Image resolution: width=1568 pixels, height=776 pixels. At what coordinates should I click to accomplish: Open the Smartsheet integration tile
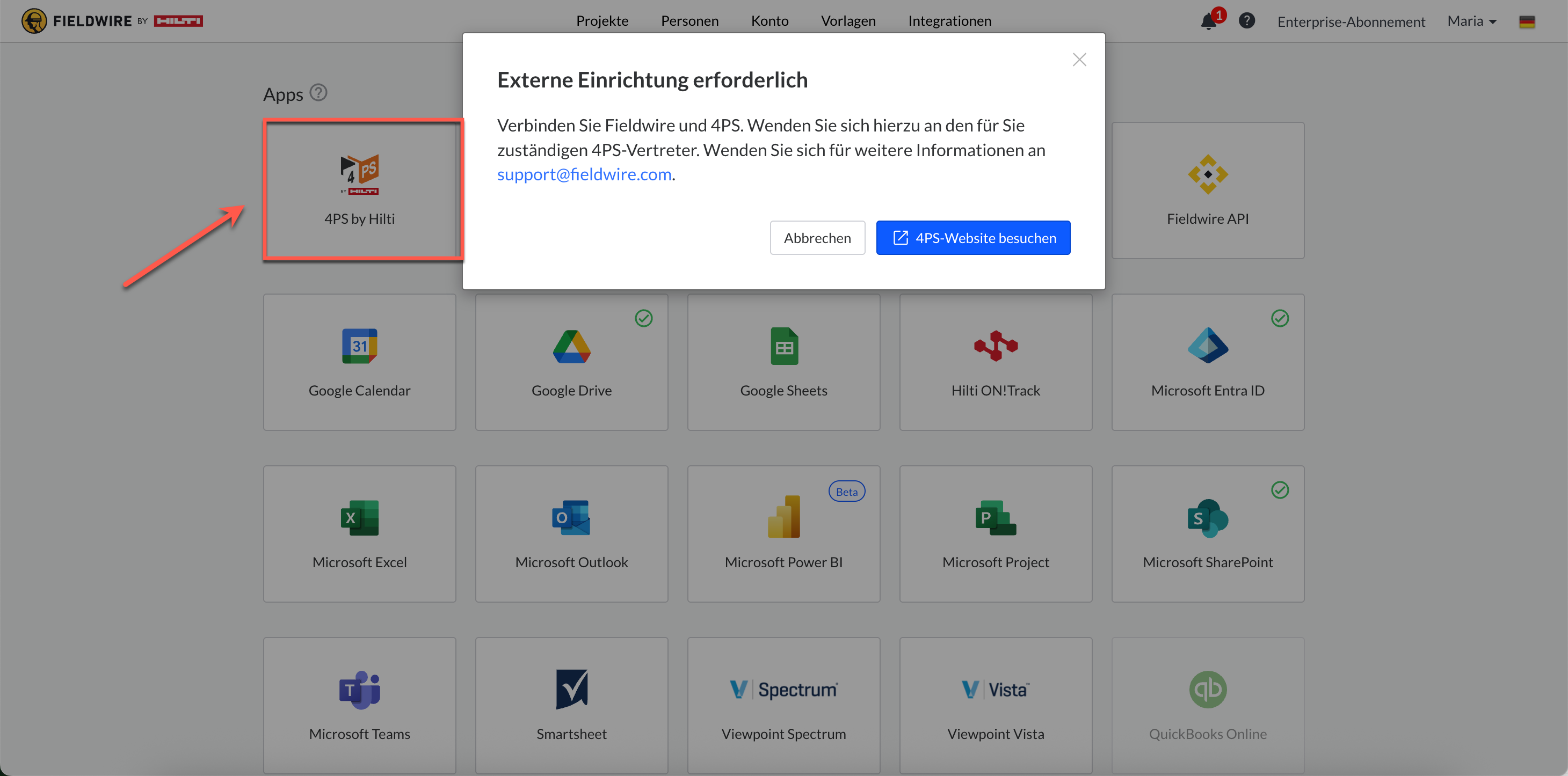[x=571, y=706]
